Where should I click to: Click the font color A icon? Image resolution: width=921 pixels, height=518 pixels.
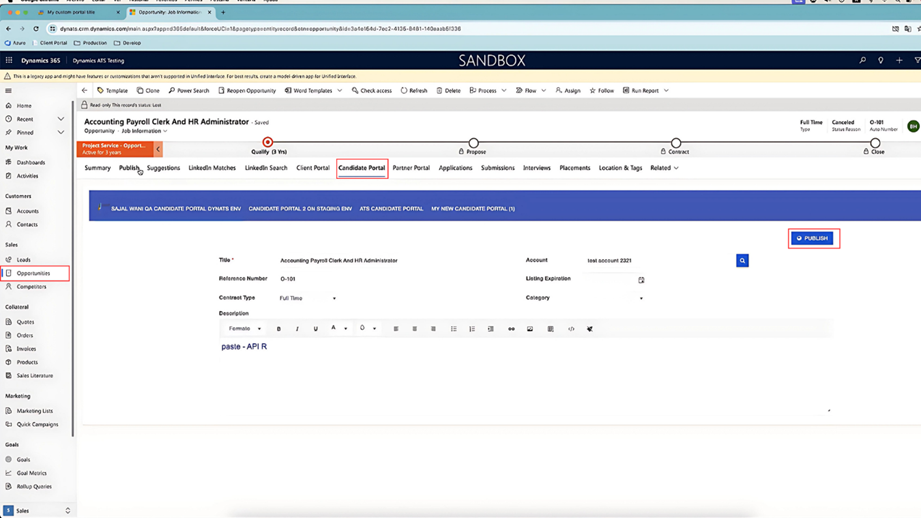click(334, 328)
